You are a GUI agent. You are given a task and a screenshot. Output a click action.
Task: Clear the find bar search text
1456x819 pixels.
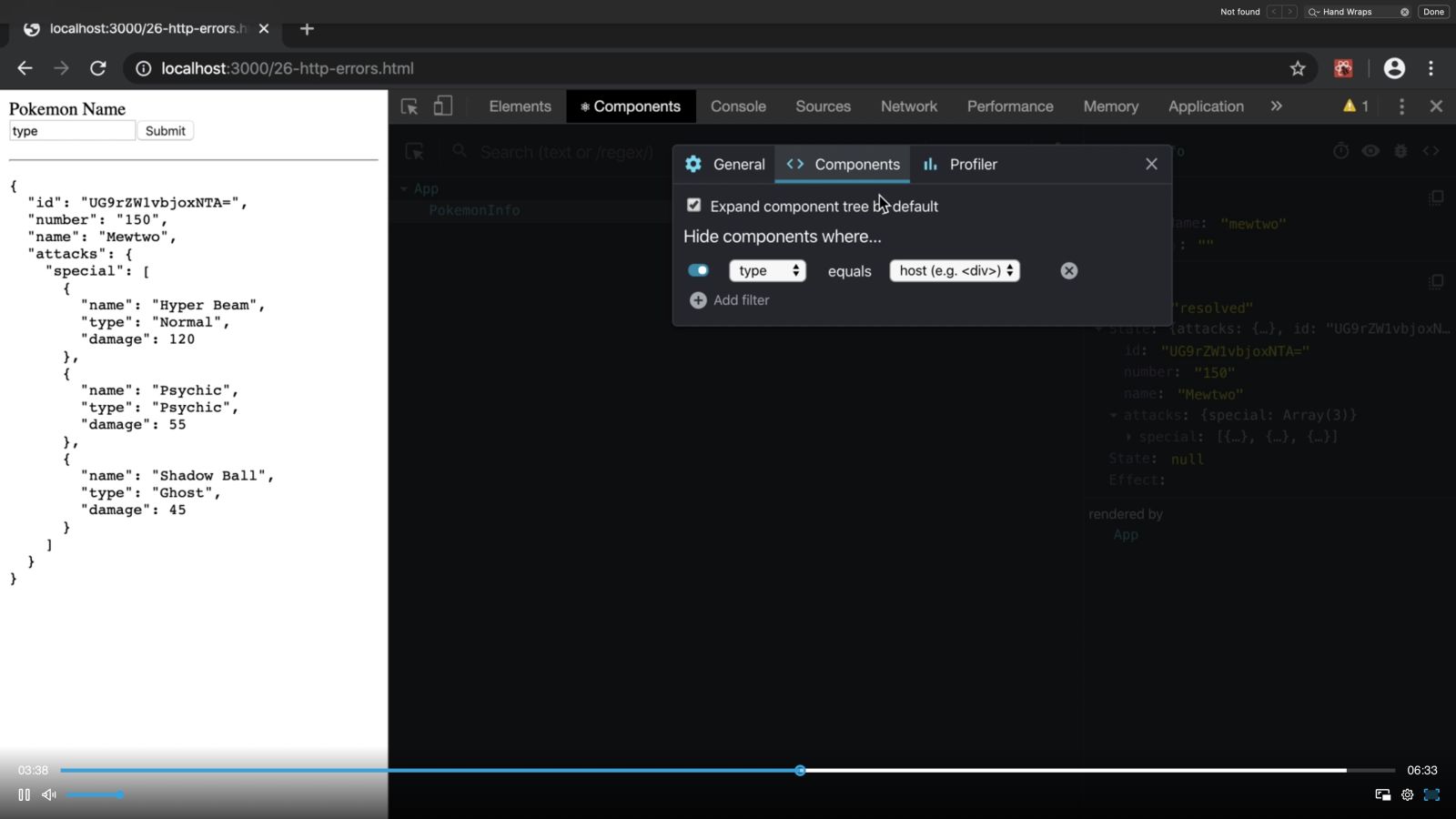tap(1404, 12)
